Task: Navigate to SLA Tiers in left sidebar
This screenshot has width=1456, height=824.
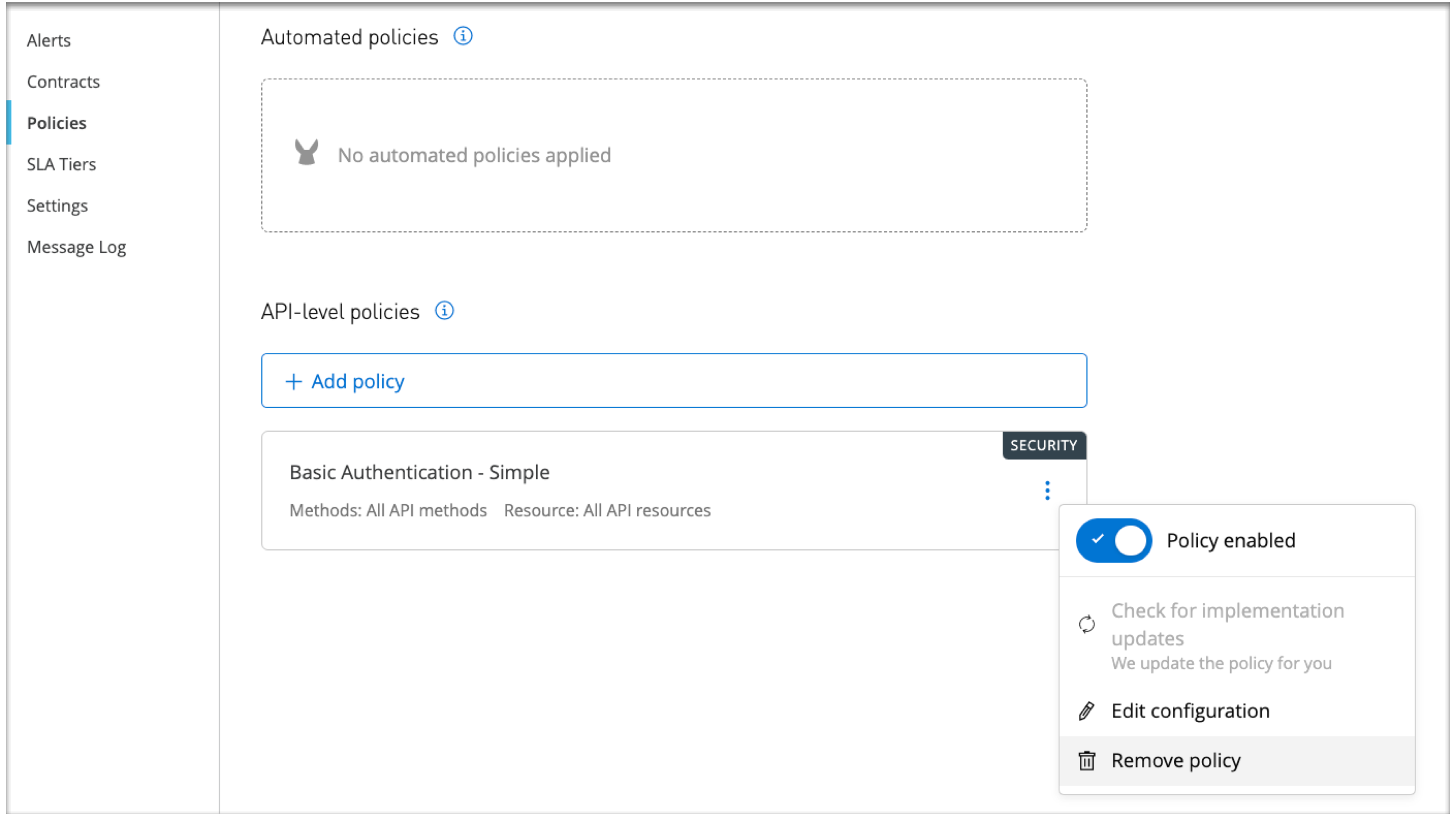Action: point(60,164)
